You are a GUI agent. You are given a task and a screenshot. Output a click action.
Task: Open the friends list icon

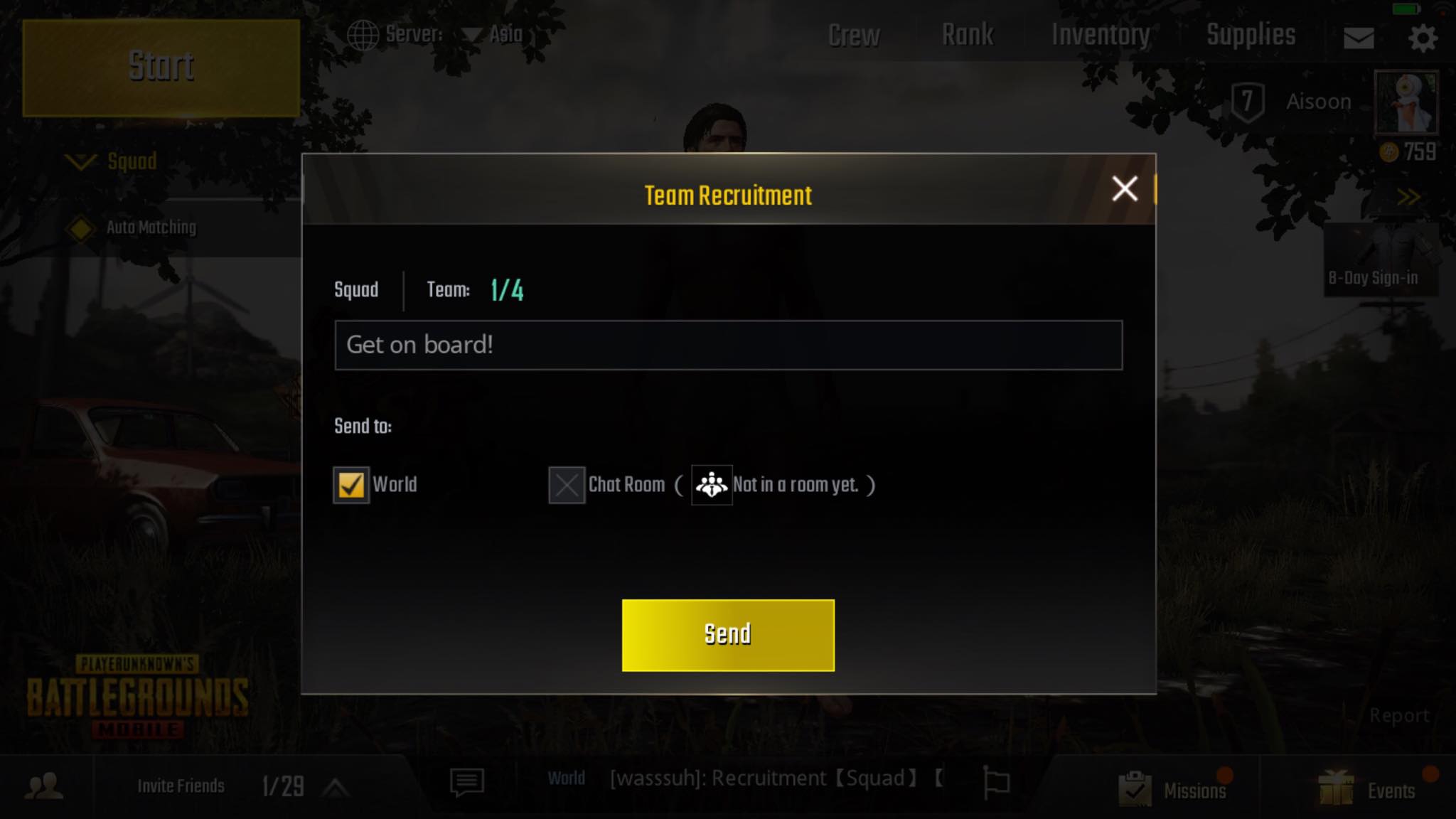[44, 786]
